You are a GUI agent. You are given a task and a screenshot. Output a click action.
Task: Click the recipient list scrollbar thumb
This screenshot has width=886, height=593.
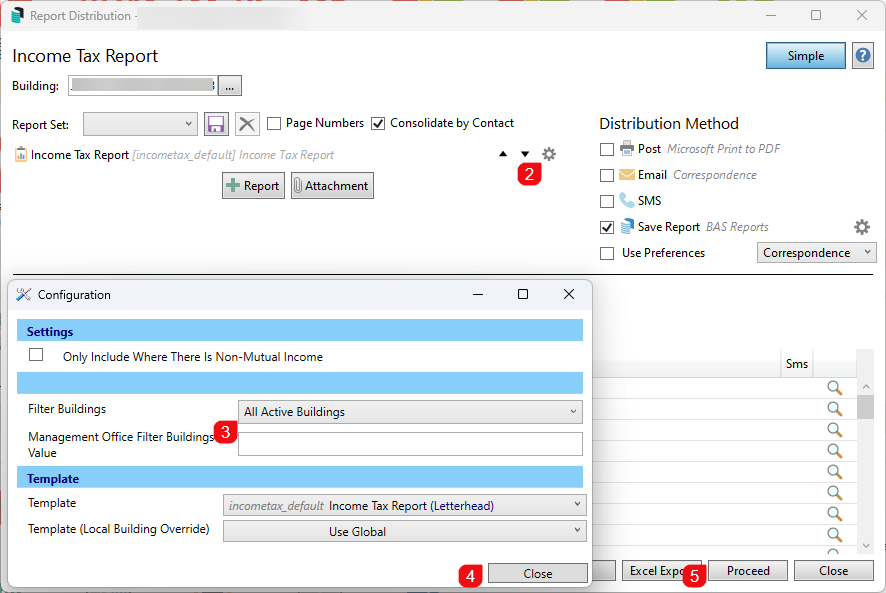point(866,406)
